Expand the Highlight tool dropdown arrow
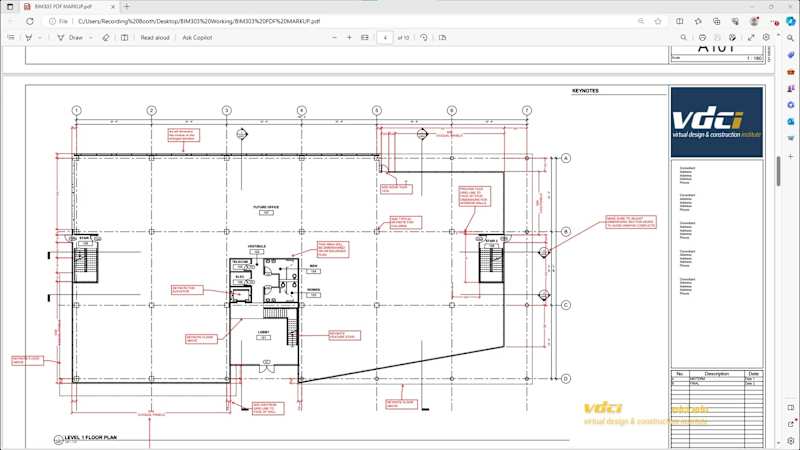800x450 pixels. (40, 37)
